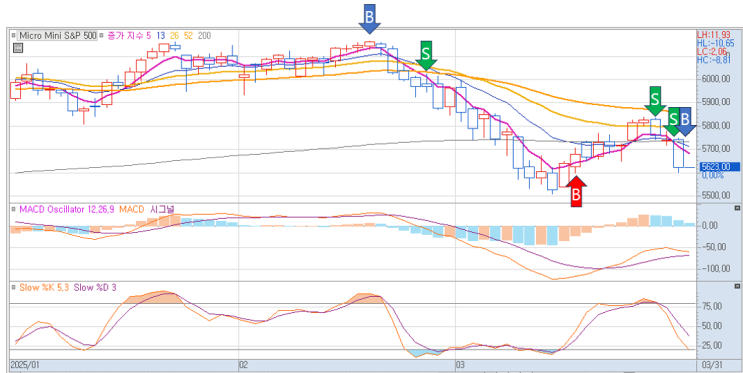
Task: Click the small square marker before Slow %K label
Action: (13, 287)
